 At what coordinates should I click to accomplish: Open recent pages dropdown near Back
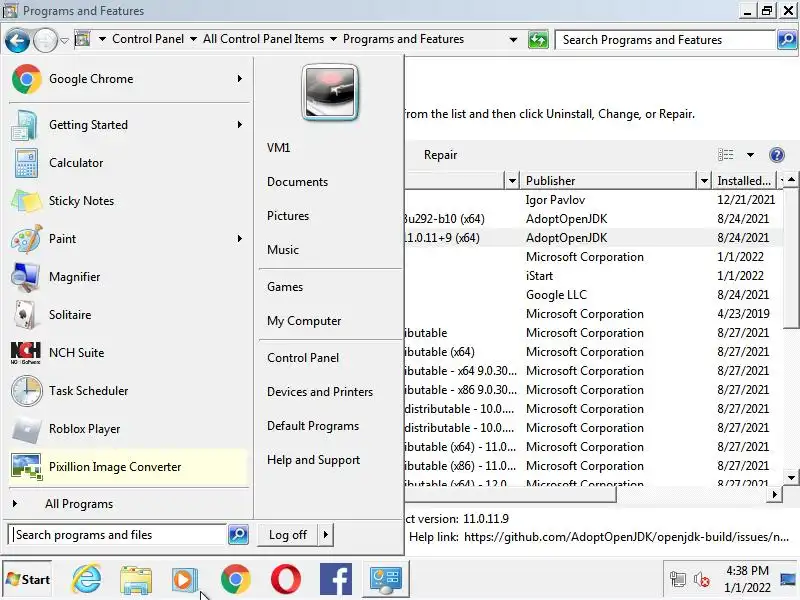coord(64,40)
